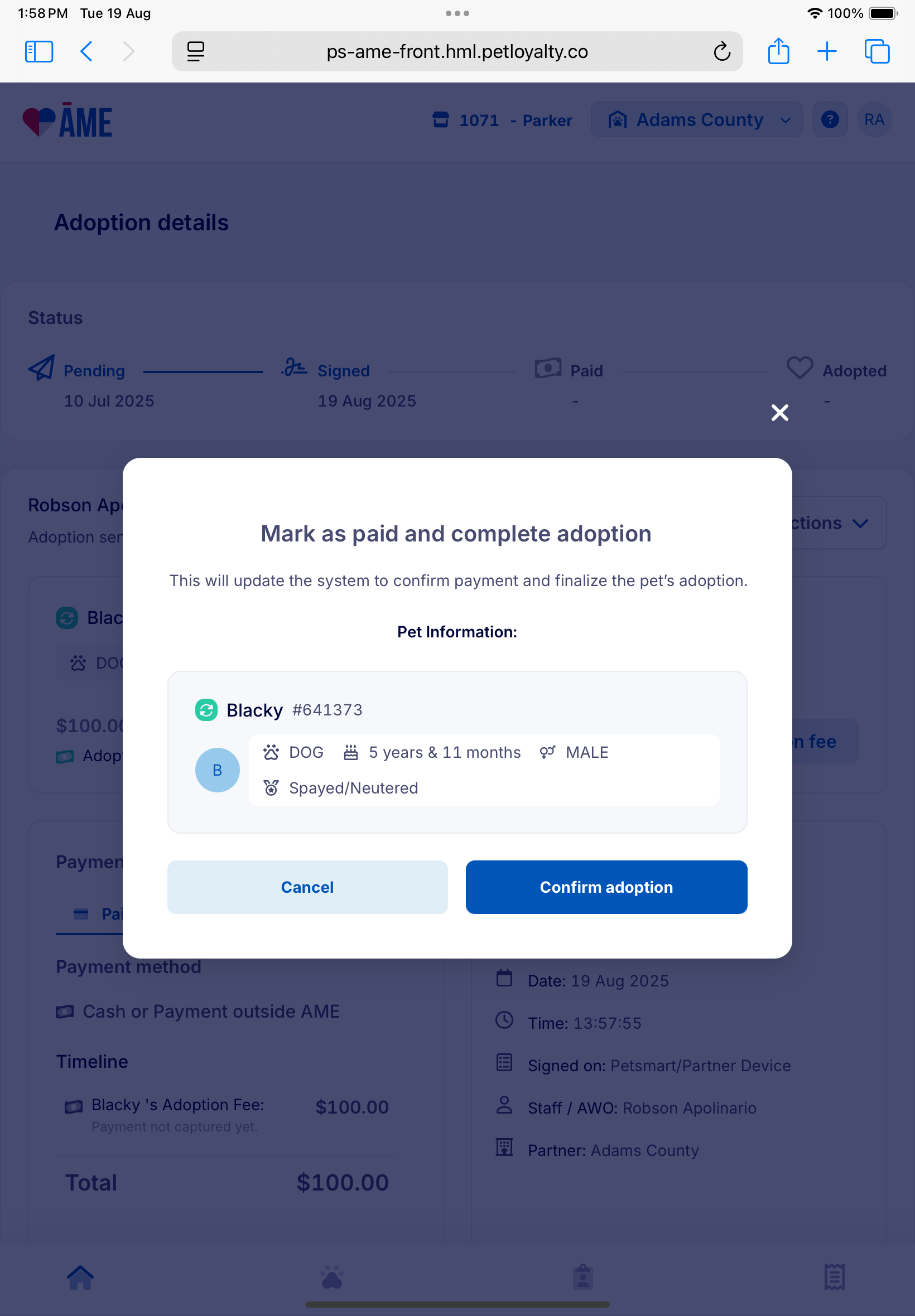Reload the current page in Safari
The height and width of the screenshot is (1316, 915).
point(722,51)
